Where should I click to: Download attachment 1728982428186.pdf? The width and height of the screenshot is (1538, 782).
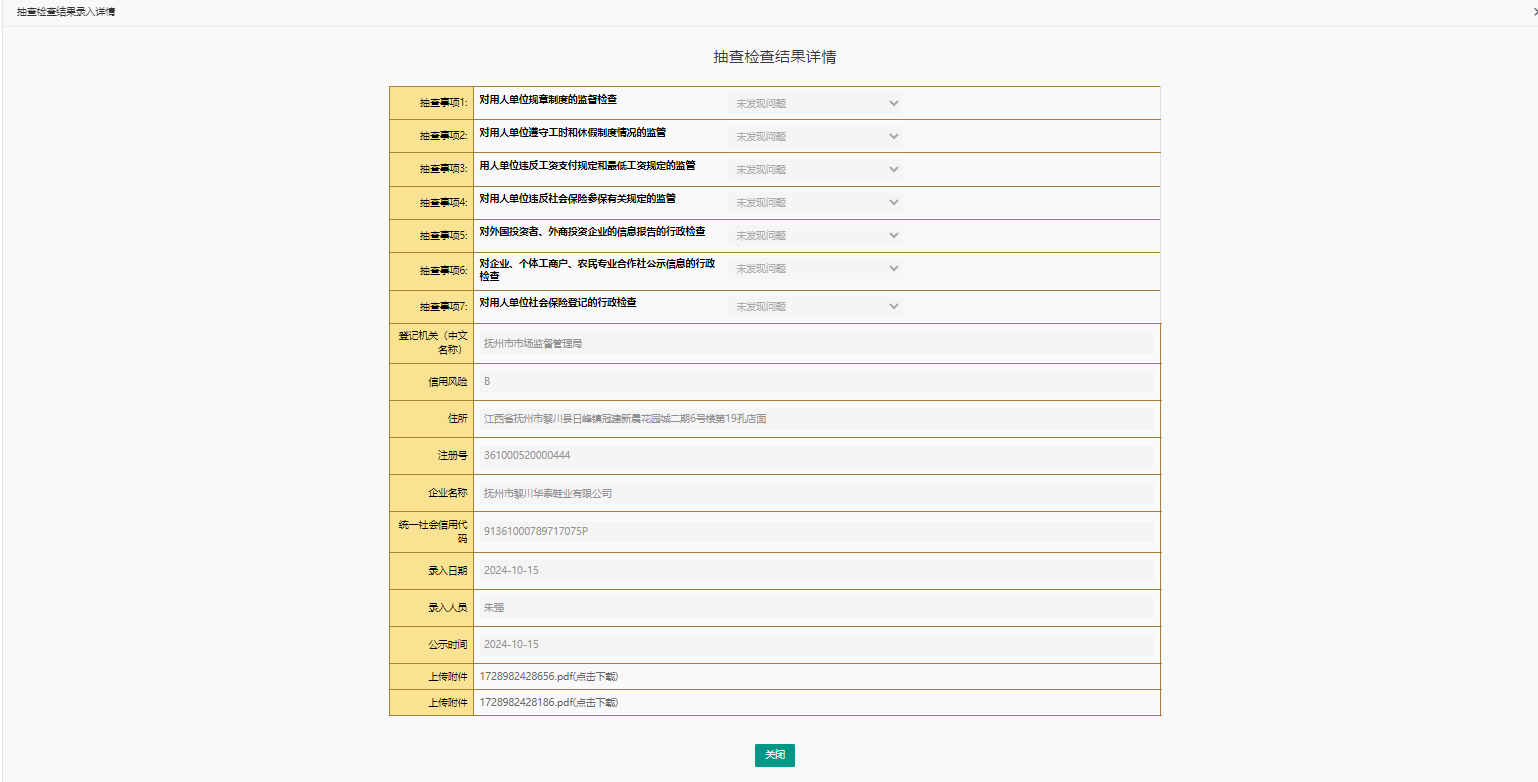click(548, 703)
